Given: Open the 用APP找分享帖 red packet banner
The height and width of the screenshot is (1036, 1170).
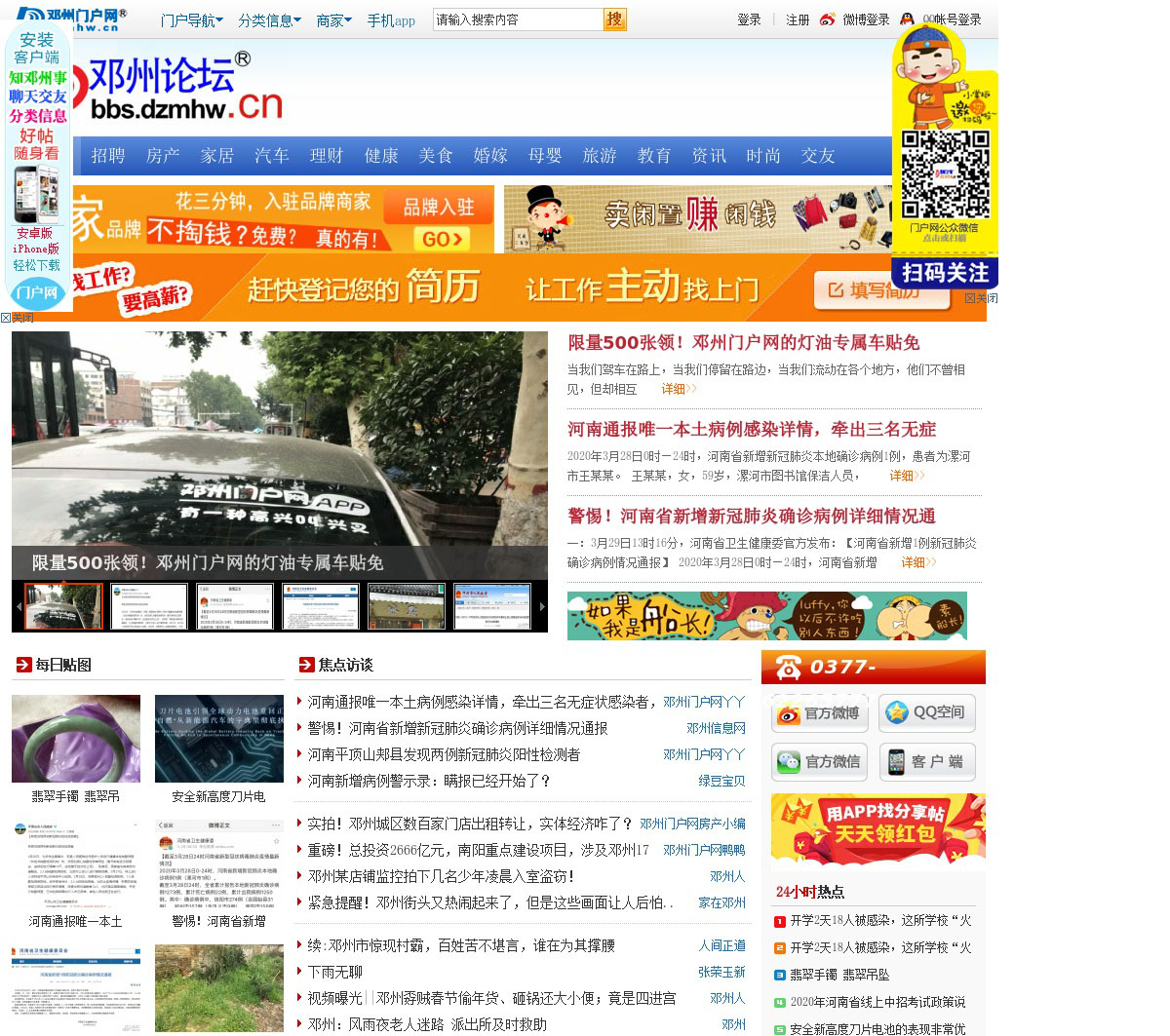Looking at the screenshot, I should (x=878, y=829).
